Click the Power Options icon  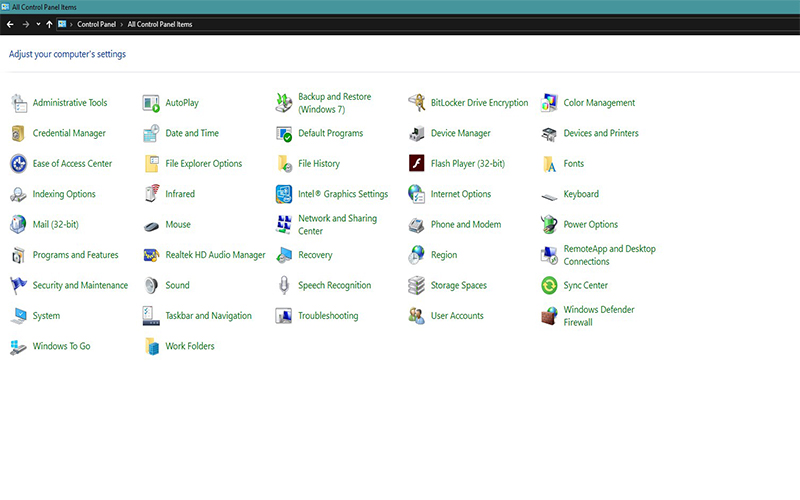tap(549, 224)
